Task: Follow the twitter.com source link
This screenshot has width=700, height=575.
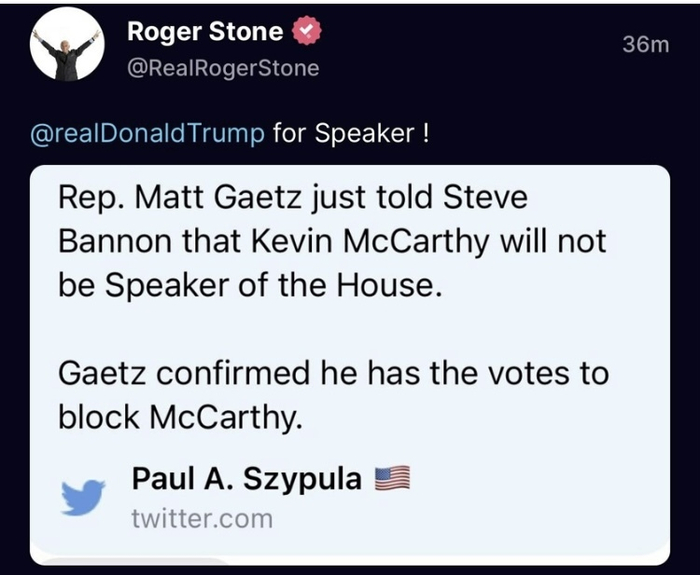Action: (201, 518)
